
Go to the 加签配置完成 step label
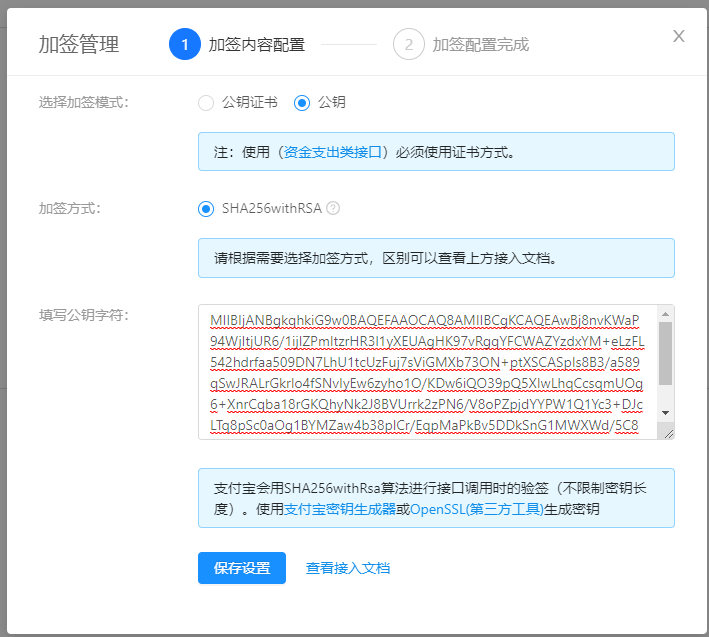480,44
